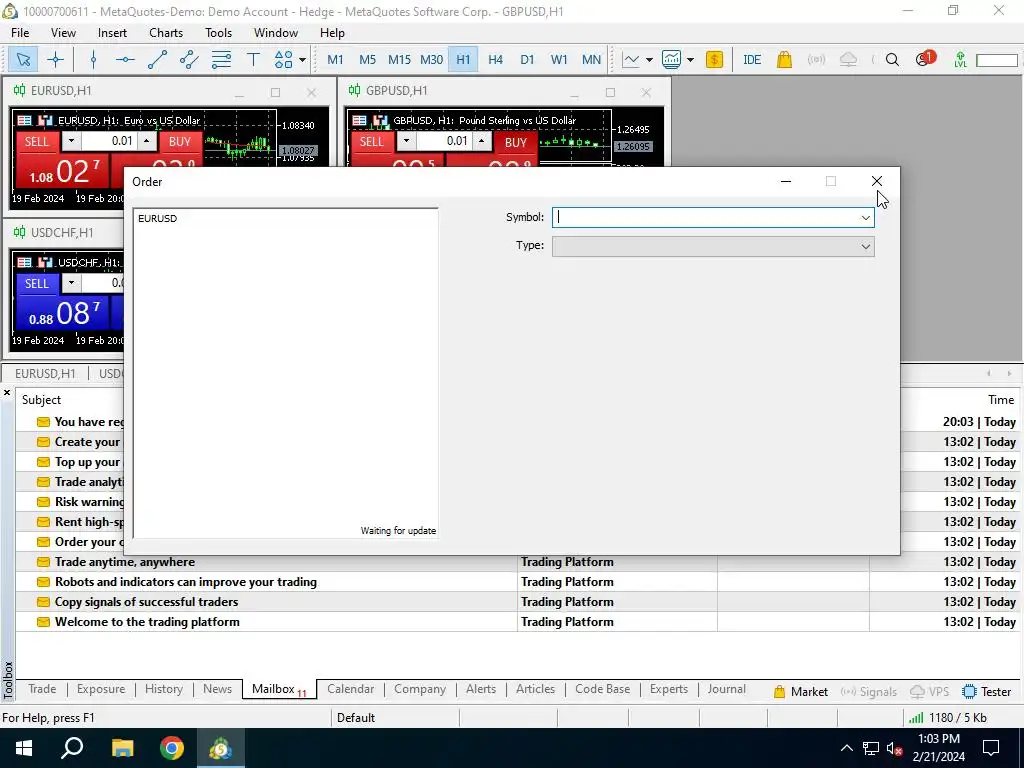Screen dimensions: 1024x768
Task: Switch chart to M1 timeframe
Action: (335, 59)
